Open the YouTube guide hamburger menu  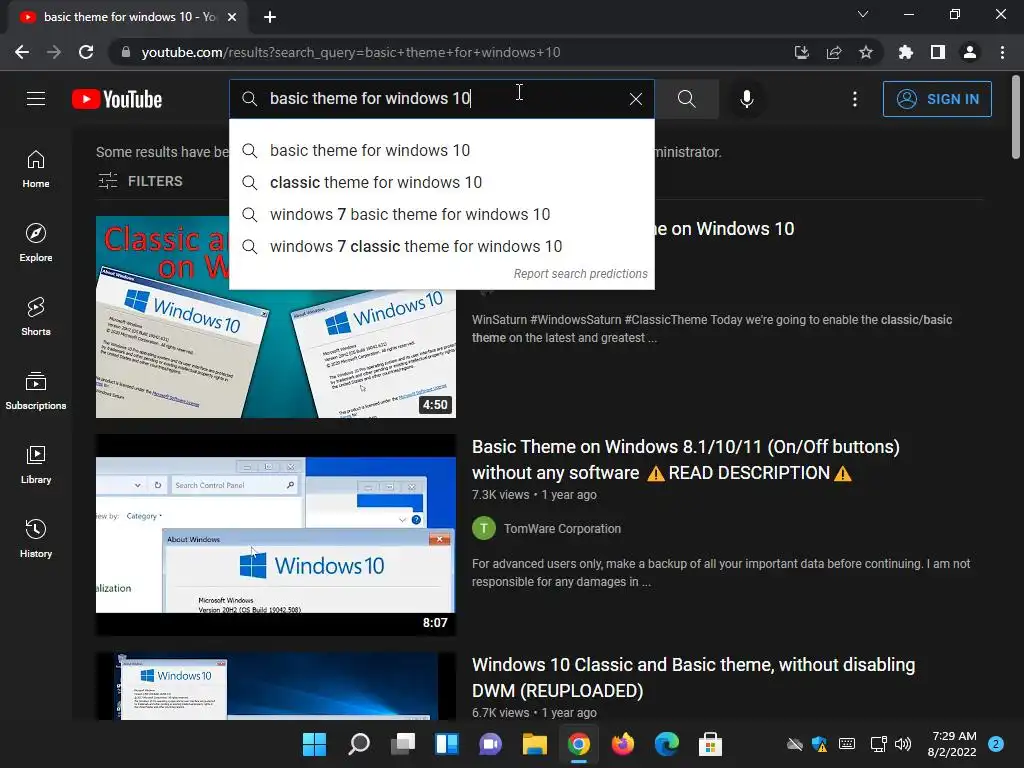[x=36, y=99]
